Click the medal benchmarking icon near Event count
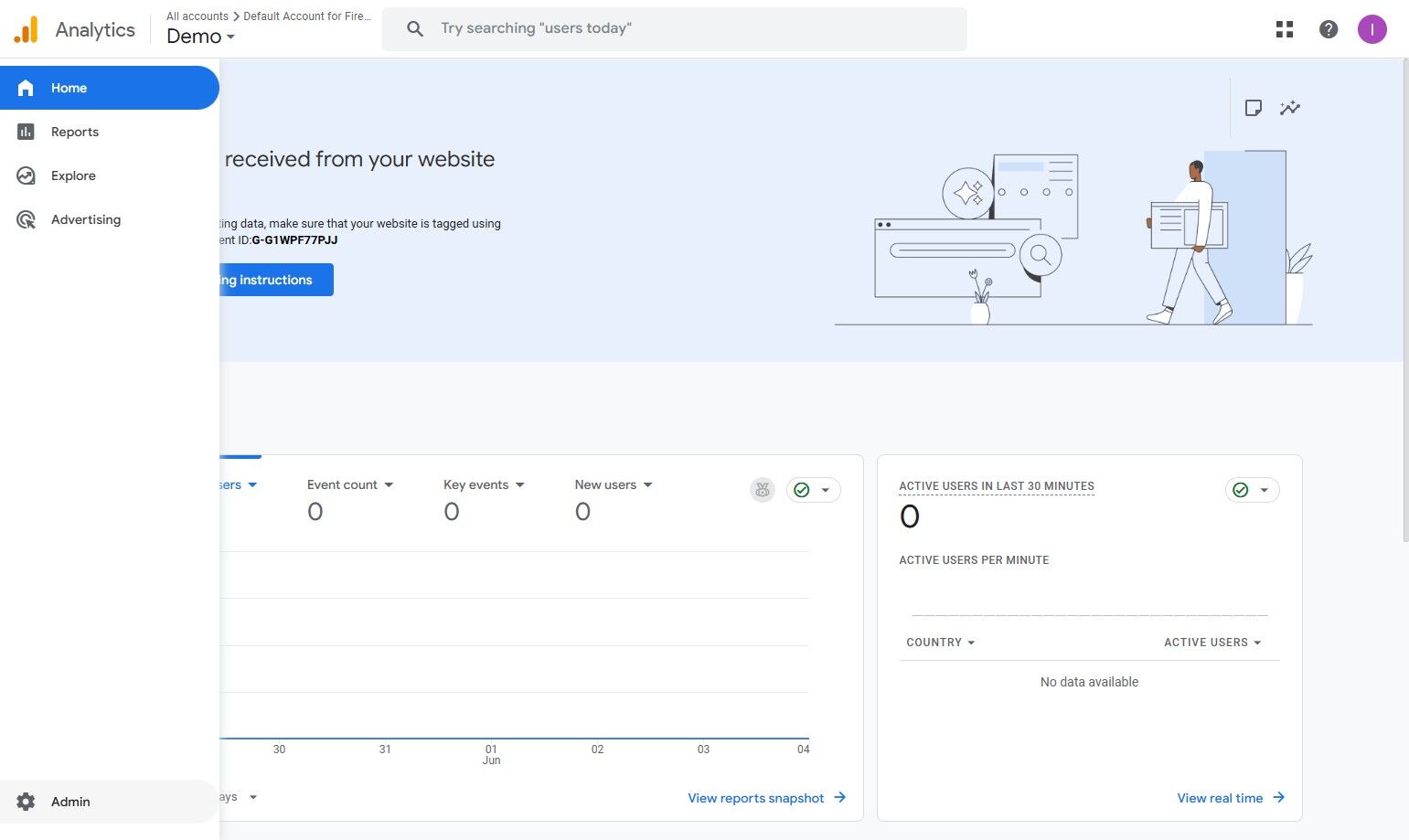The height and width of the screenshot is (840, 1409). point(763,490)
